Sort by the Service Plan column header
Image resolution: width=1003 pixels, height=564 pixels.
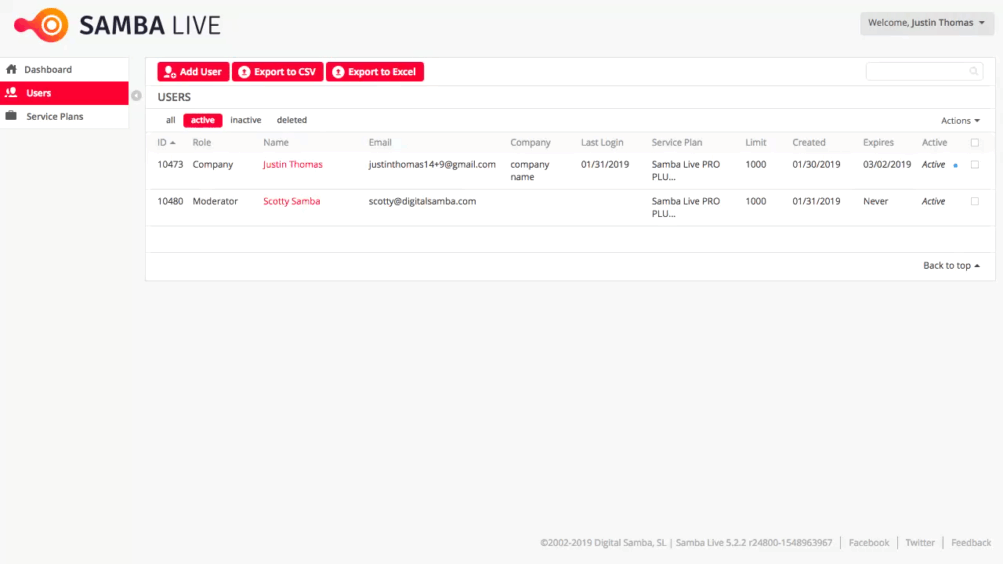(677, 143)
